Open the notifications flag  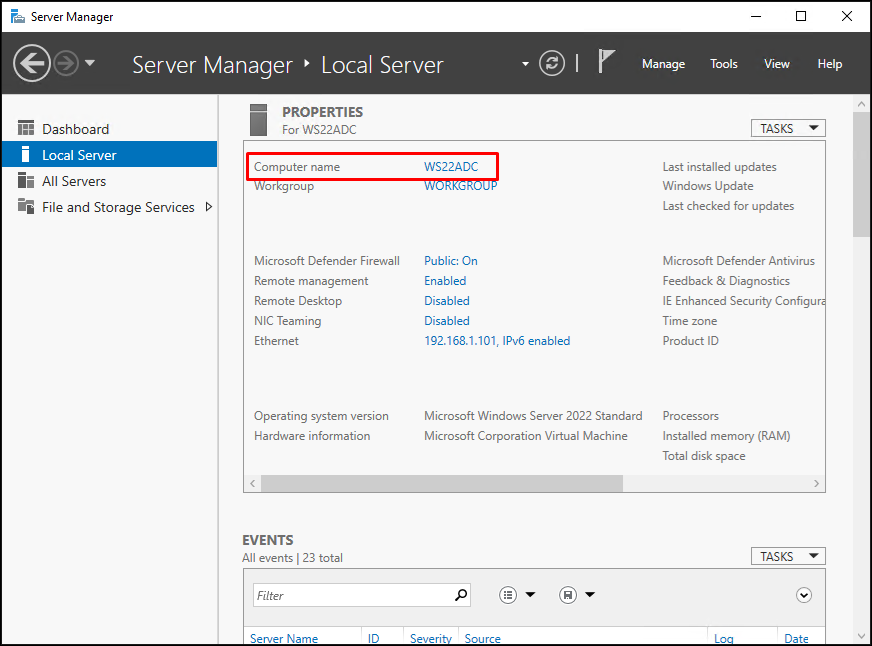coord(606,61)
